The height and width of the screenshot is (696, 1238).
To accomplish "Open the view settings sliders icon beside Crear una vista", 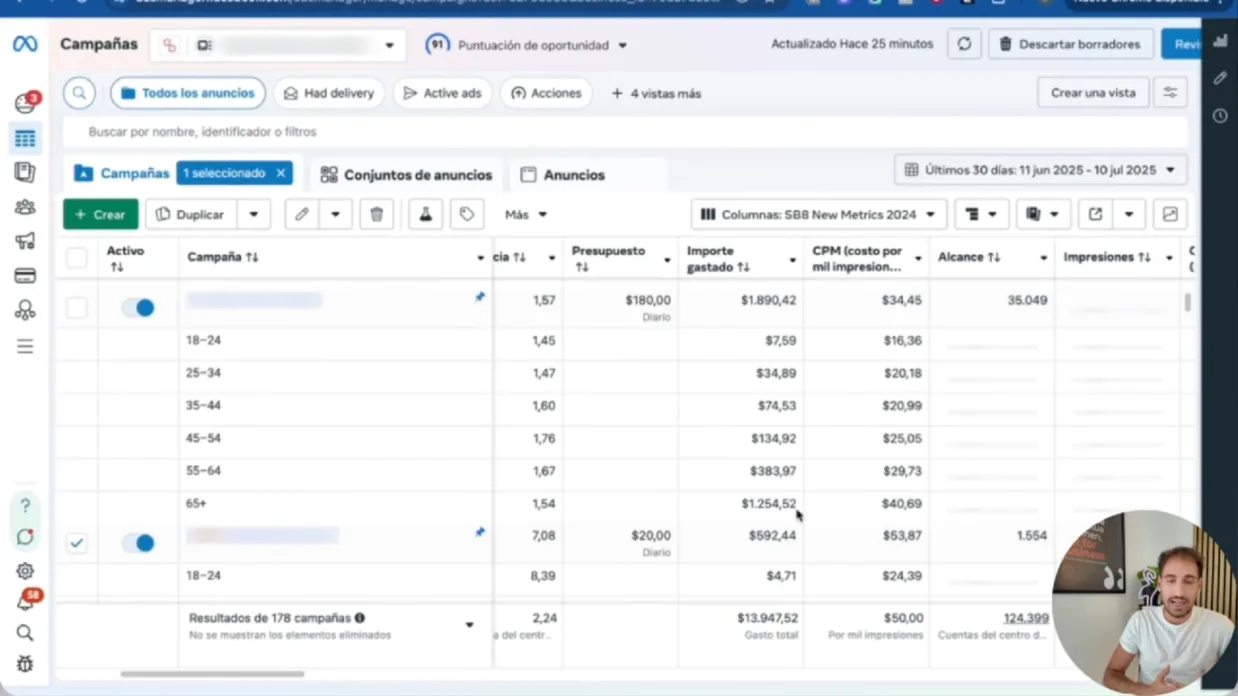I will pyautogui.click(x=1169, y=93).
